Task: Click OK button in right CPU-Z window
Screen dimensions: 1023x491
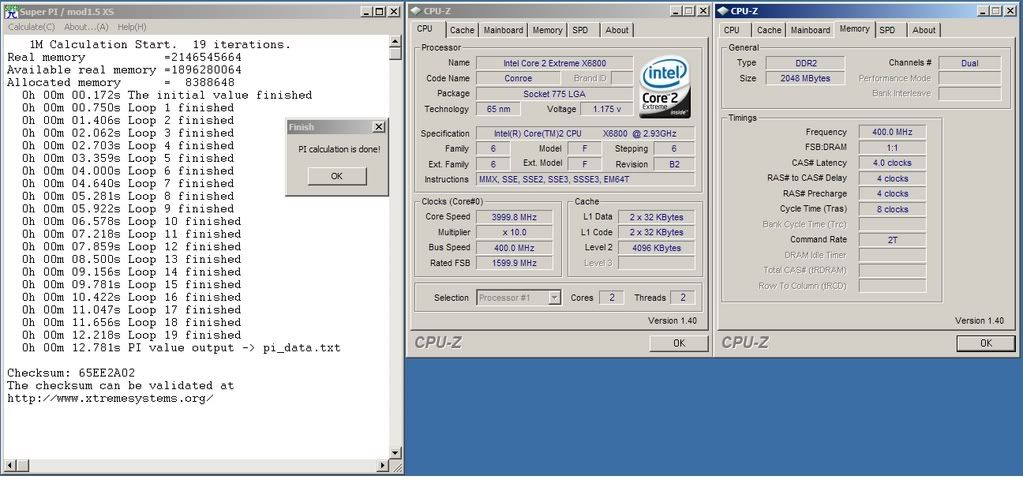Action: [985, 343]
